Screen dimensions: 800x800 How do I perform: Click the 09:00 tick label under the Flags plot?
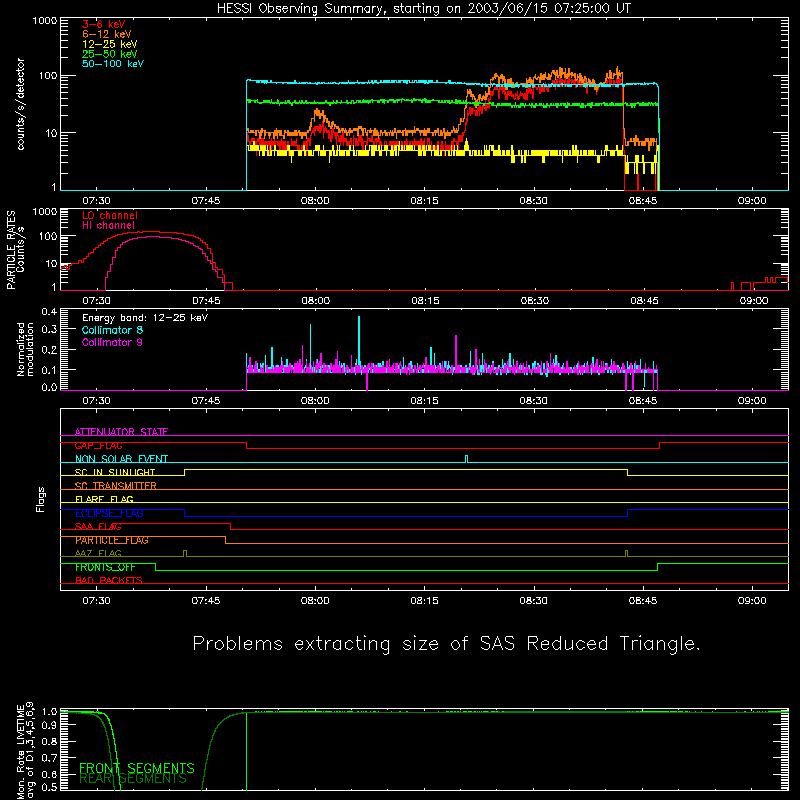point(752,601)
